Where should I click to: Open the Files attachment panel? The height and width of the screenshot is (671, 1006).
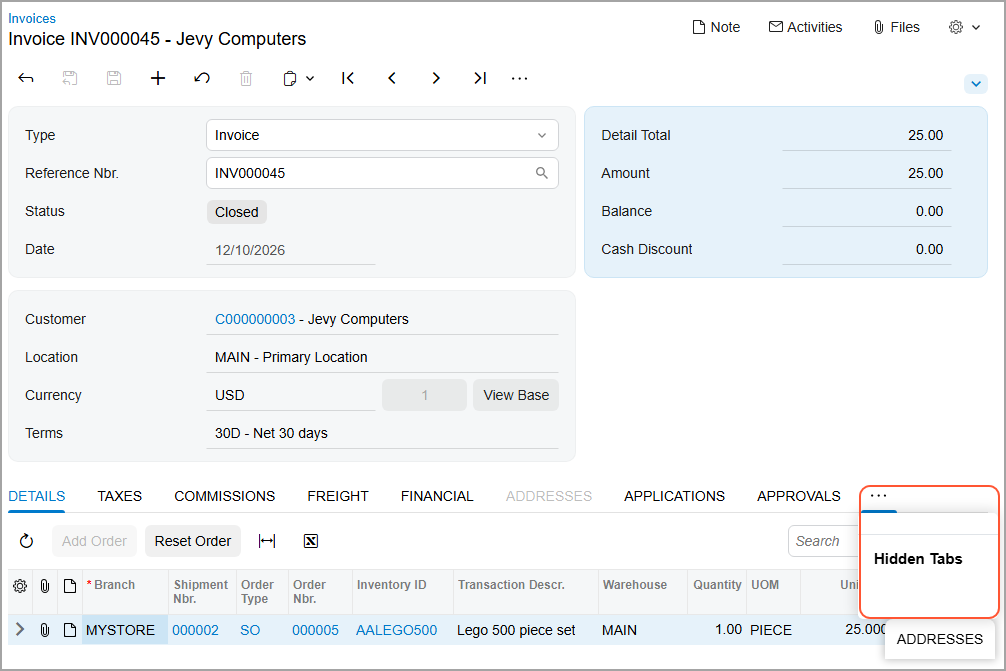pos(896,27)
